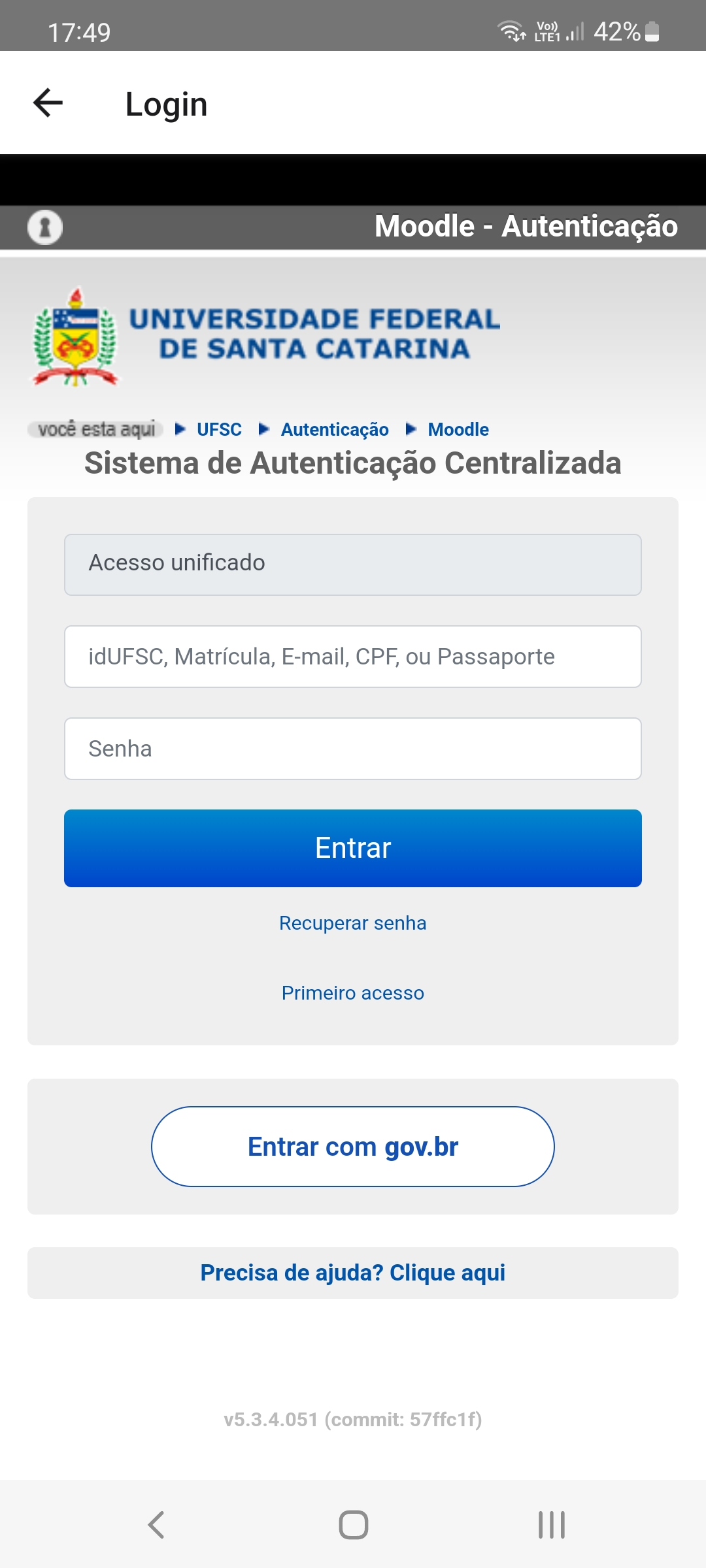Open Precisa de ajuda? Clique aqui
Image resolution: width=706 pixels, height=1568 pixels.
(353, 1273)
